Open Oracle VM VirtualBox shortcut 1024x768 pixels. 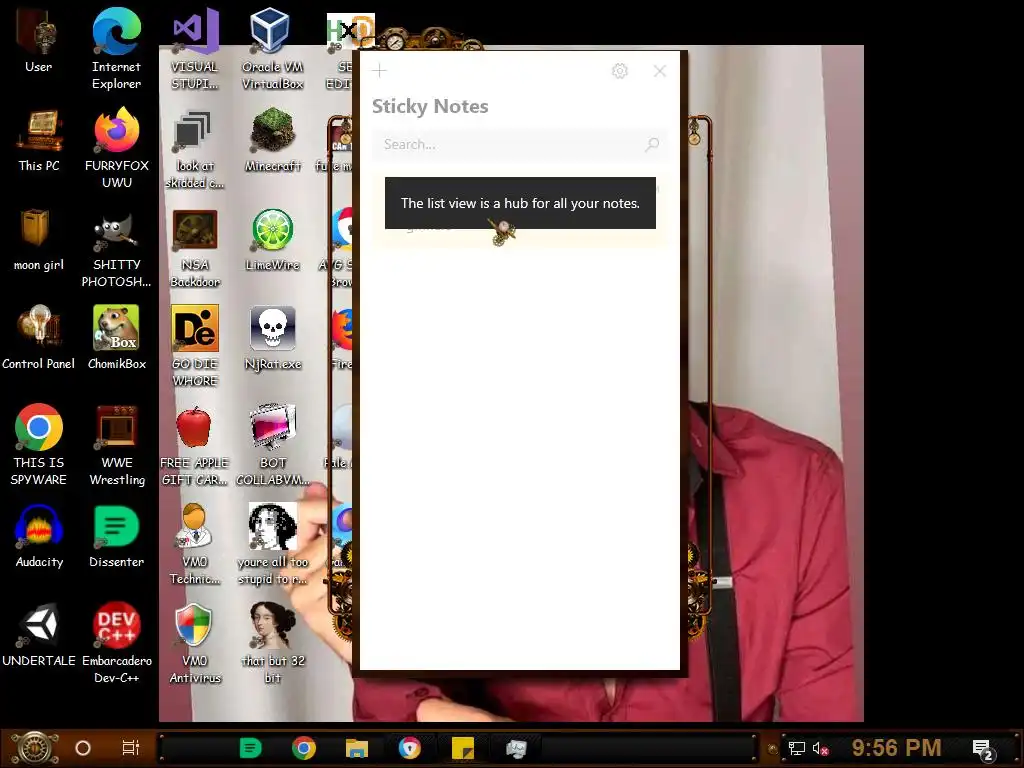[x=272, y=49]
